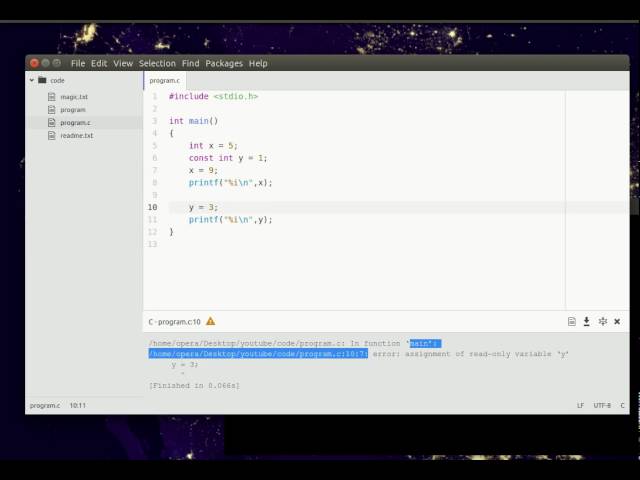Click the [Finished in 0.066s] text
Viewport: 640px width, 480px height.
click(x=194, y=385)
